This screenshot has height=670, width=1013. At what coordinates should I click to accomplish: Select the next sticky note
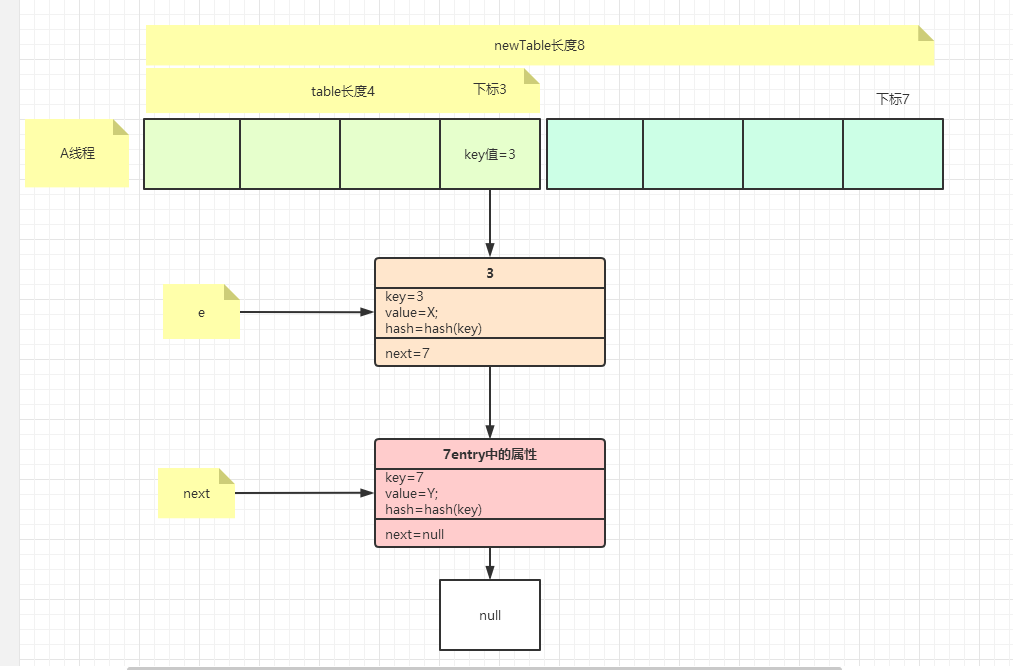[195, 492]
